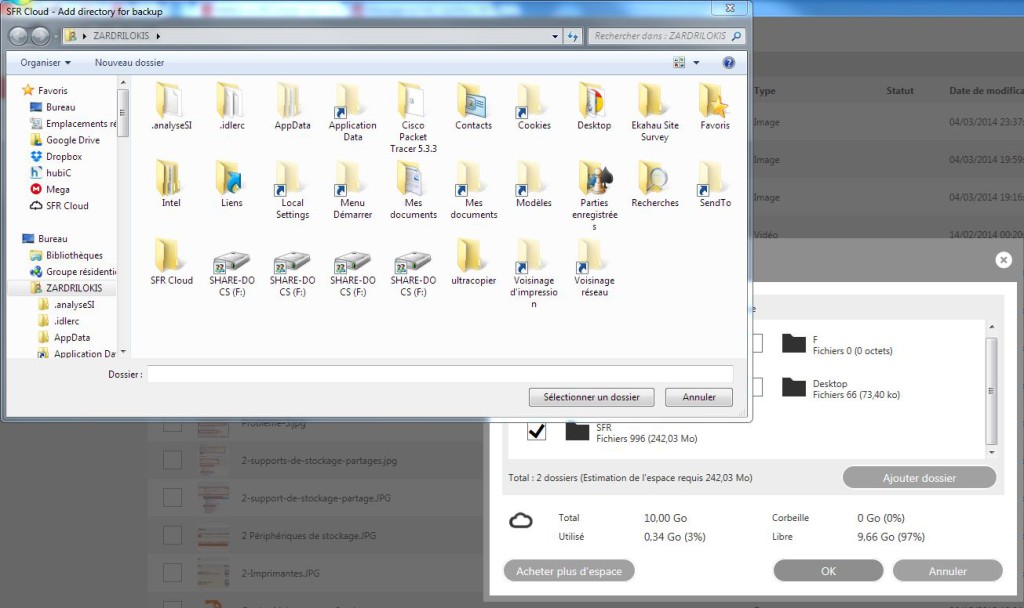Check the box next to 2-Imprimantes.JPG
Screen dimensions: 1024x608
point(172,572)
